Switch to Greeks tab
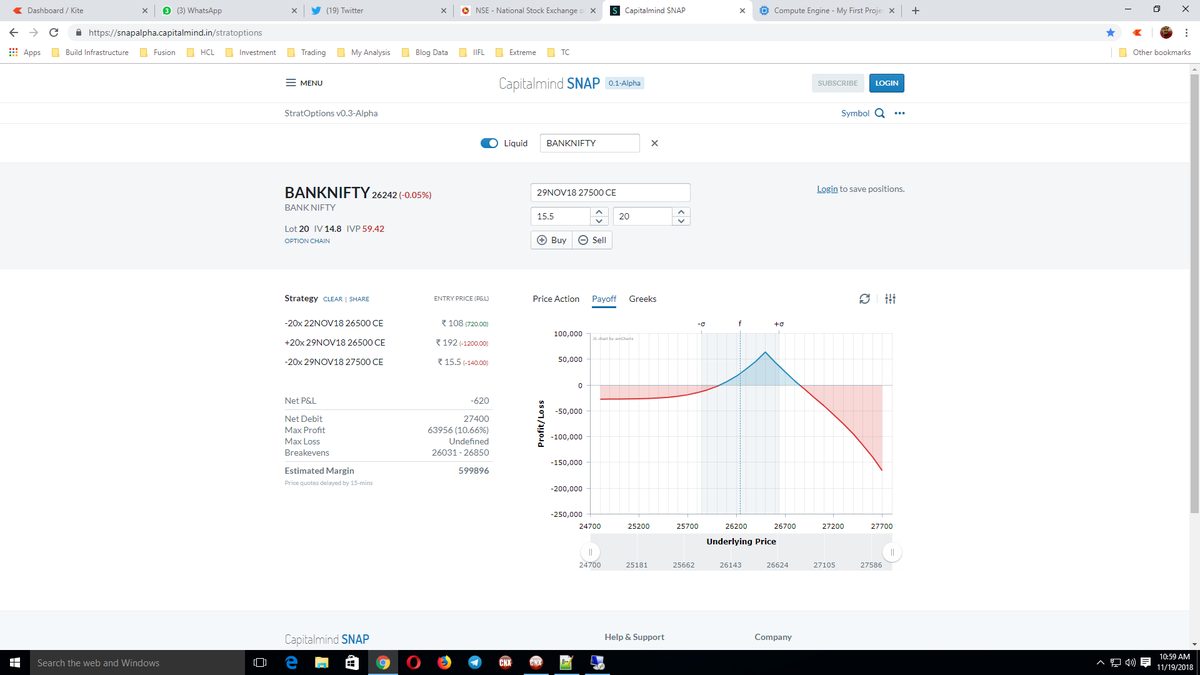 pos(643,299)
